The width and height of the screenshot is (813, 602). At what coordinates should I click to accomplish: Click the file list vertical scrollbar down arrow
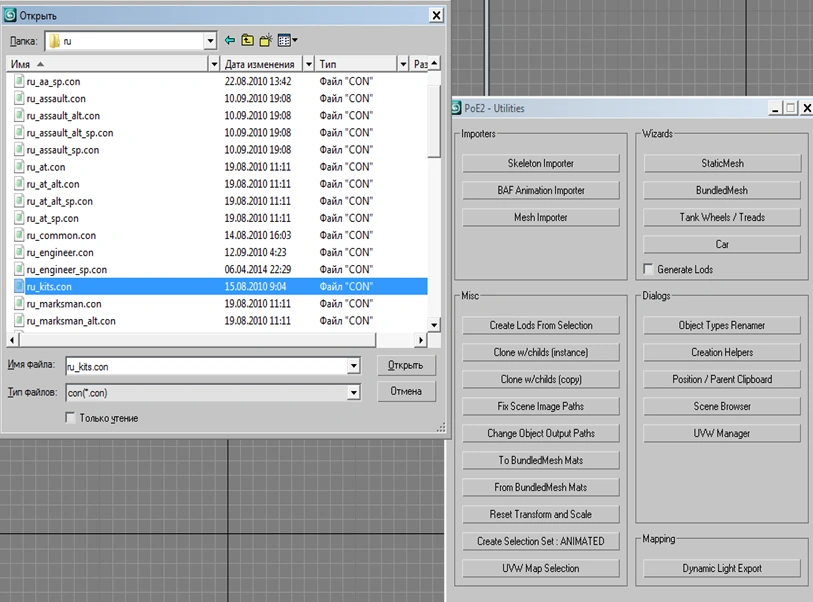[433, 325]
